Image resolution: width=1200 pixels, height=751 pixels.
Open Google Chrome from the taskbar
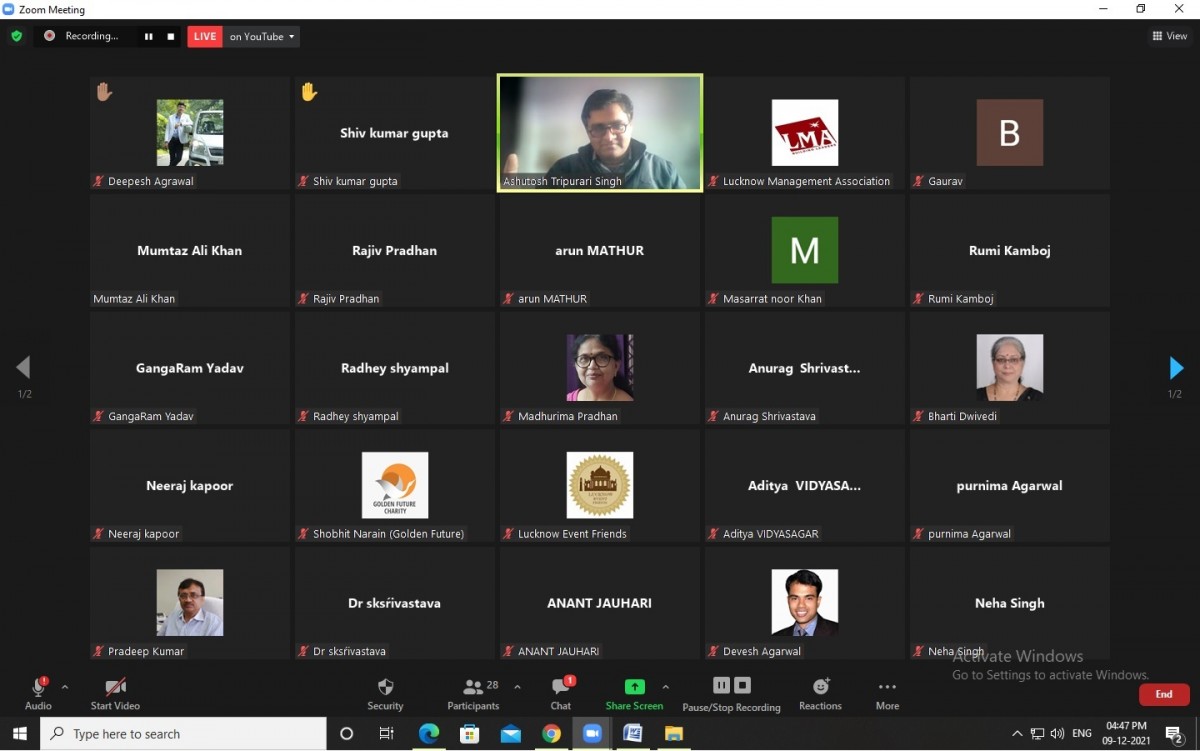(551, 734)
